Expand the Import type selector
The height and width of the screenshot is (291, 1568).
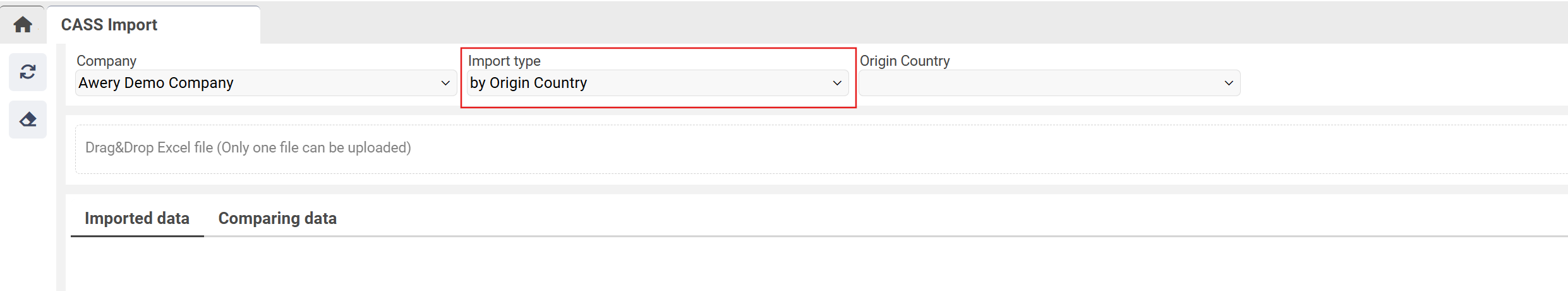click(x=657, y=83)
